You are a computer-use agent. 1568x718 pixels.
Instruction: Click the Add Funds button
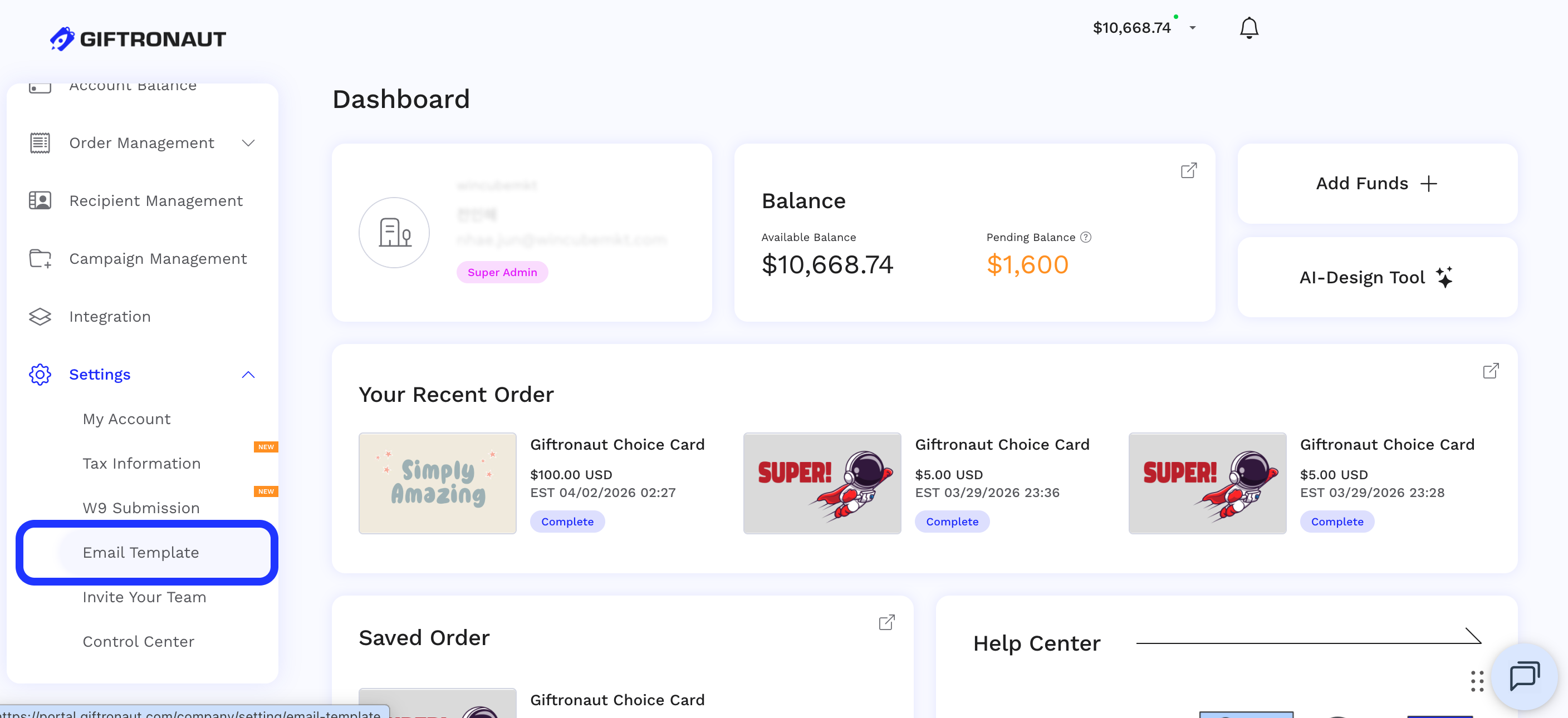[x=1376, y=183]
